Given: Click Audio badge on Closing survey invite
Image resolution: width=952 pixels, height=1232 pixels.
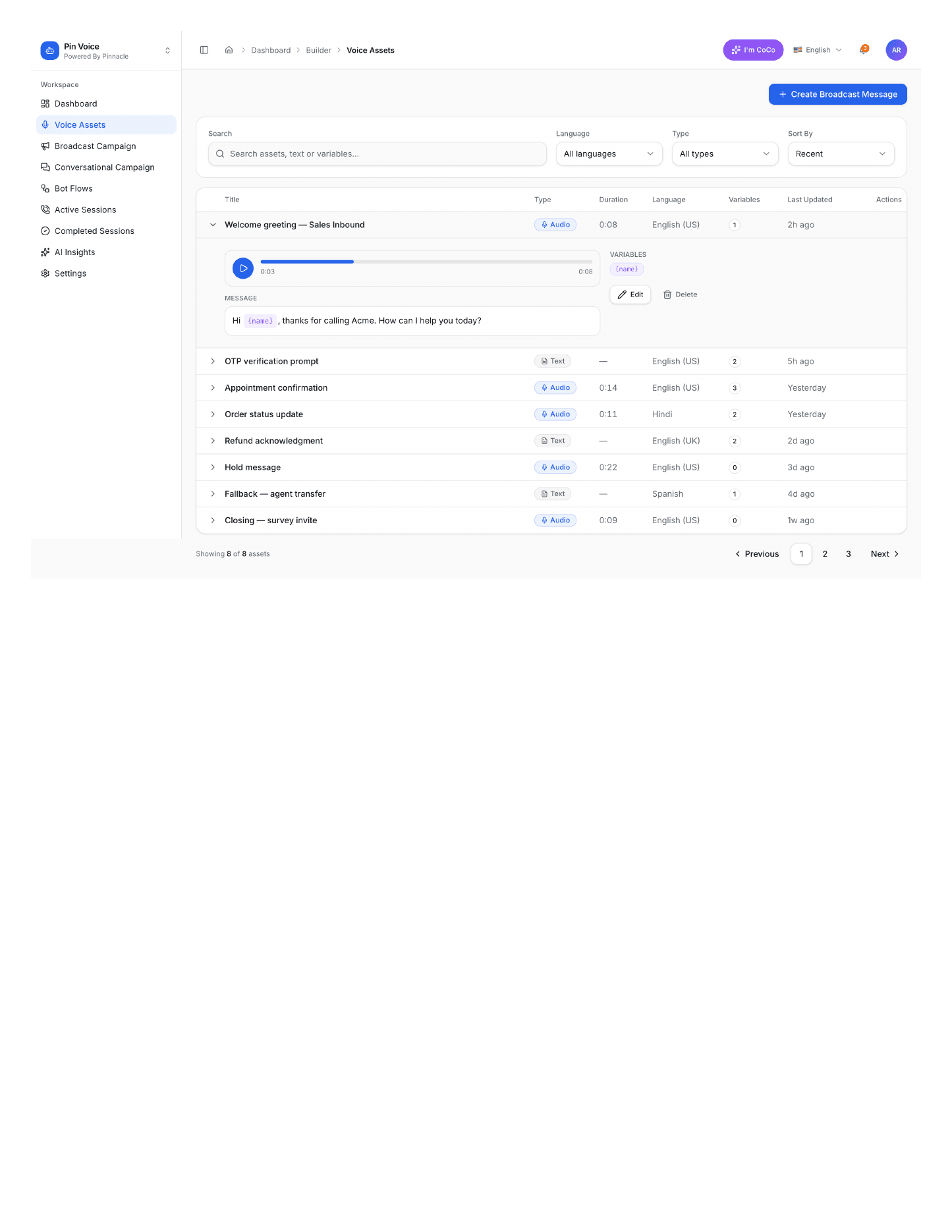Looking at the screenshot, I should click(x=555, y=520).
